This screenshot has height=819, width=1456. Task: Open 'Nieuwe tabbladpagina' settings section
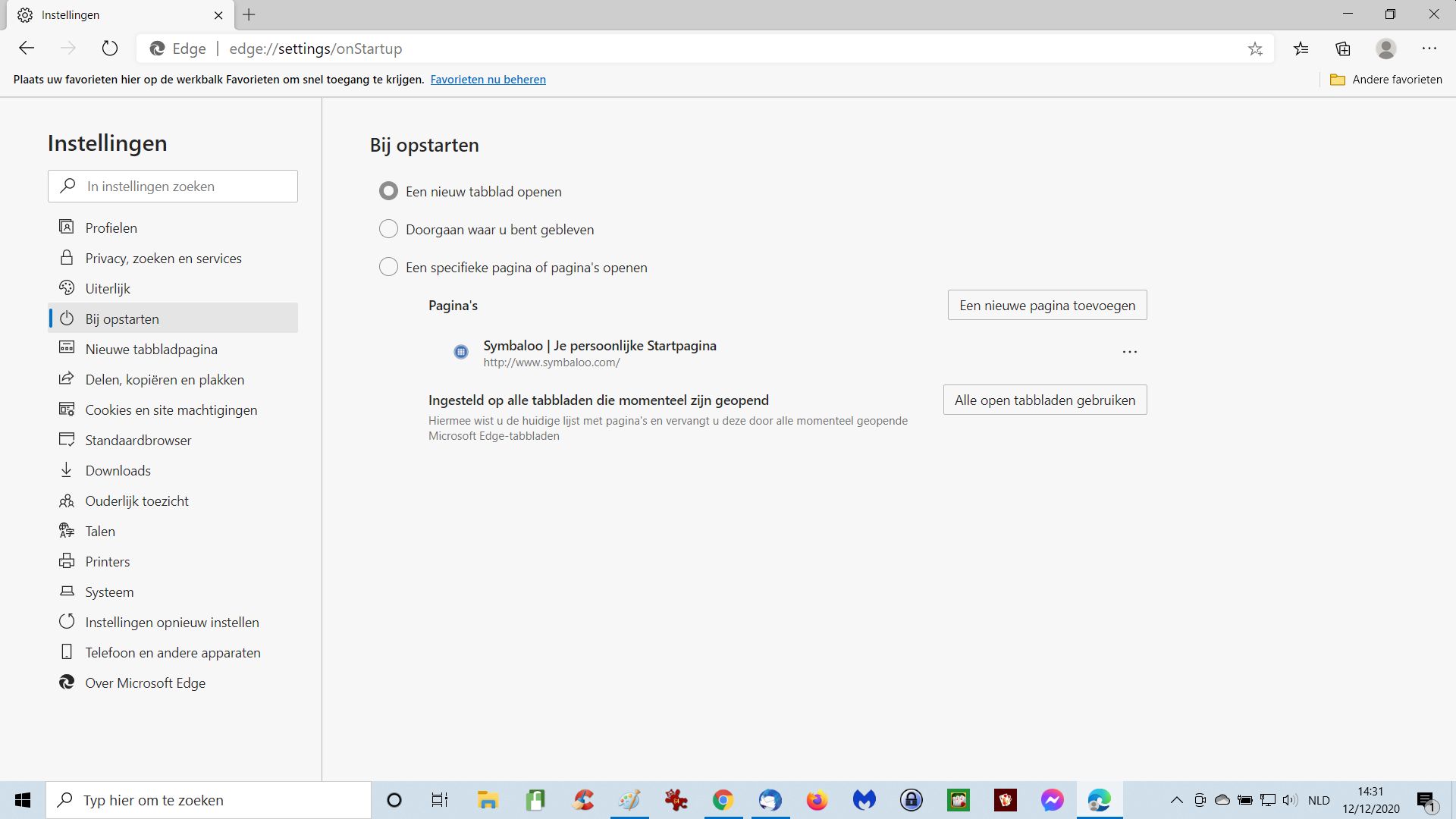click(151, 350)
